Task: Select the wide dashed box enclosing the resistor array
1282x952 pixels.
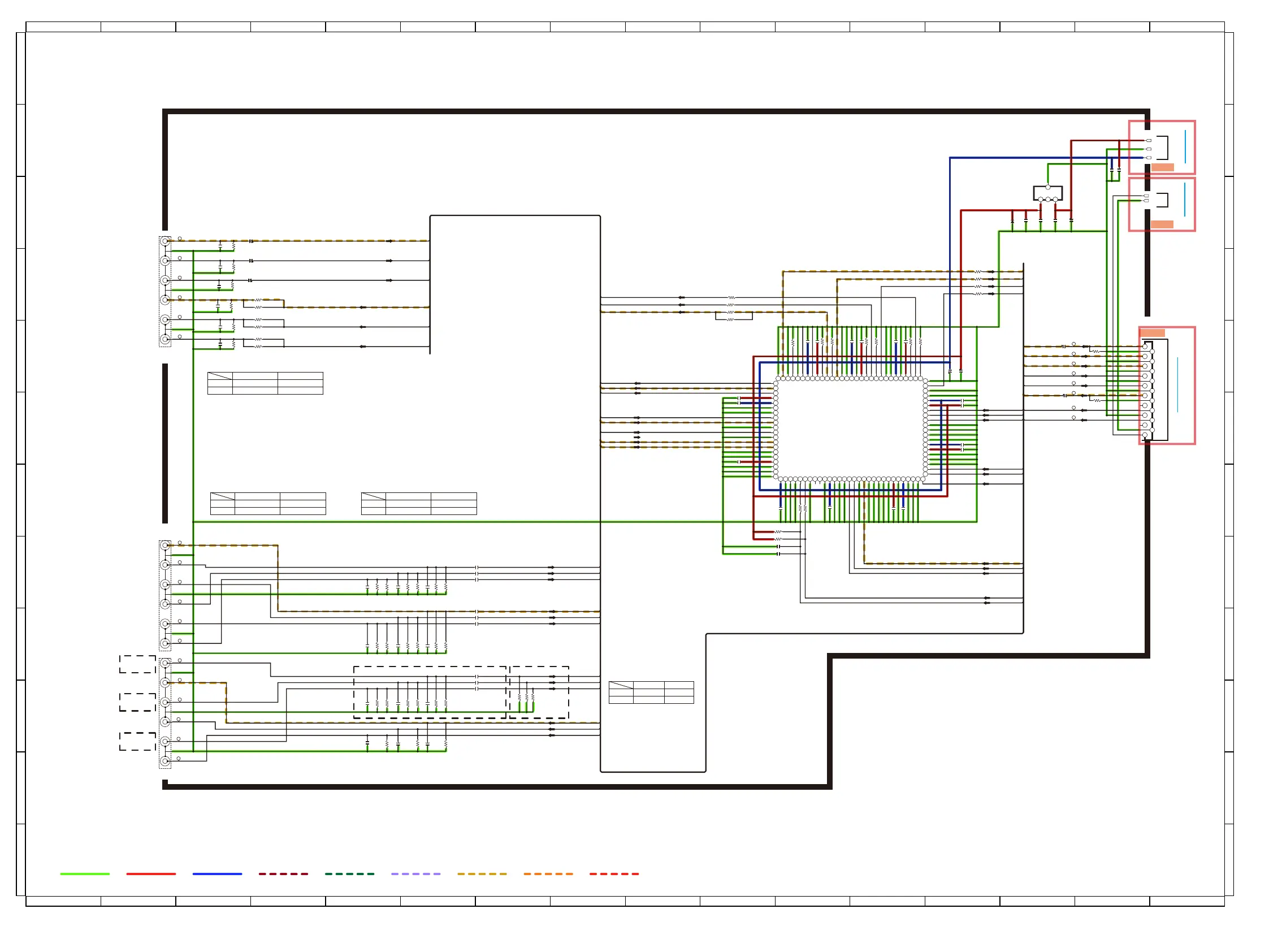Action: tap(430, 693)
